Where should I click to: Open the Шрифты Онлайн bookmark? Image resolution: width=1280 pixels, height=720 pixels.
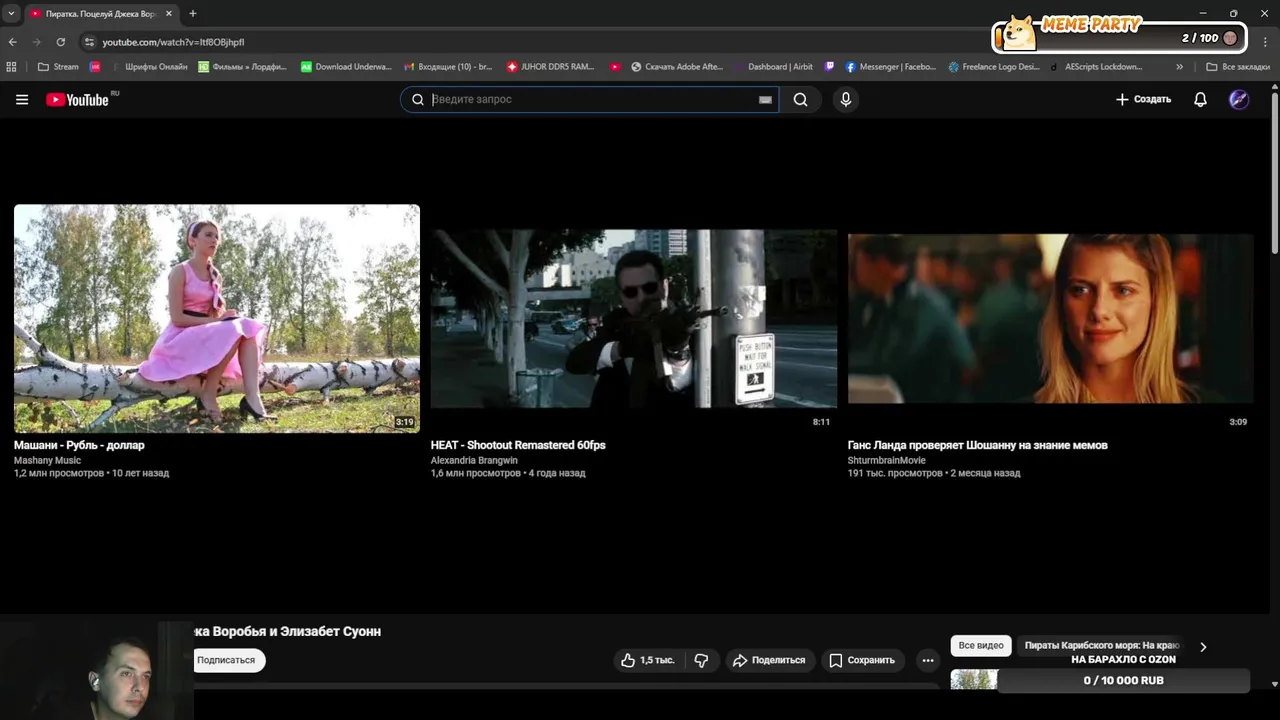148,67
